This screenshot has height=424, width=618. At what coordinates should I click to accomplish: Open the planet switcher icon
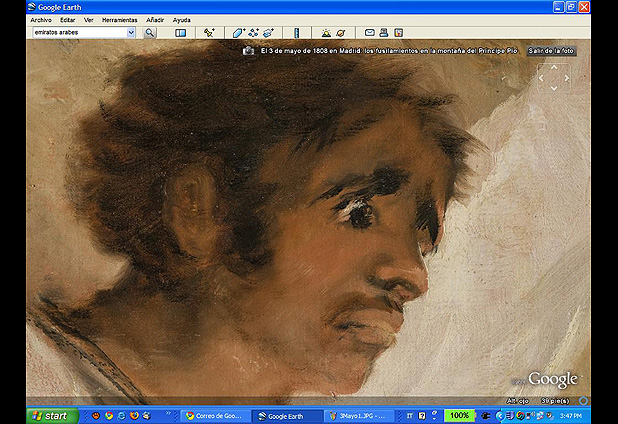click(x=340, y=33)
